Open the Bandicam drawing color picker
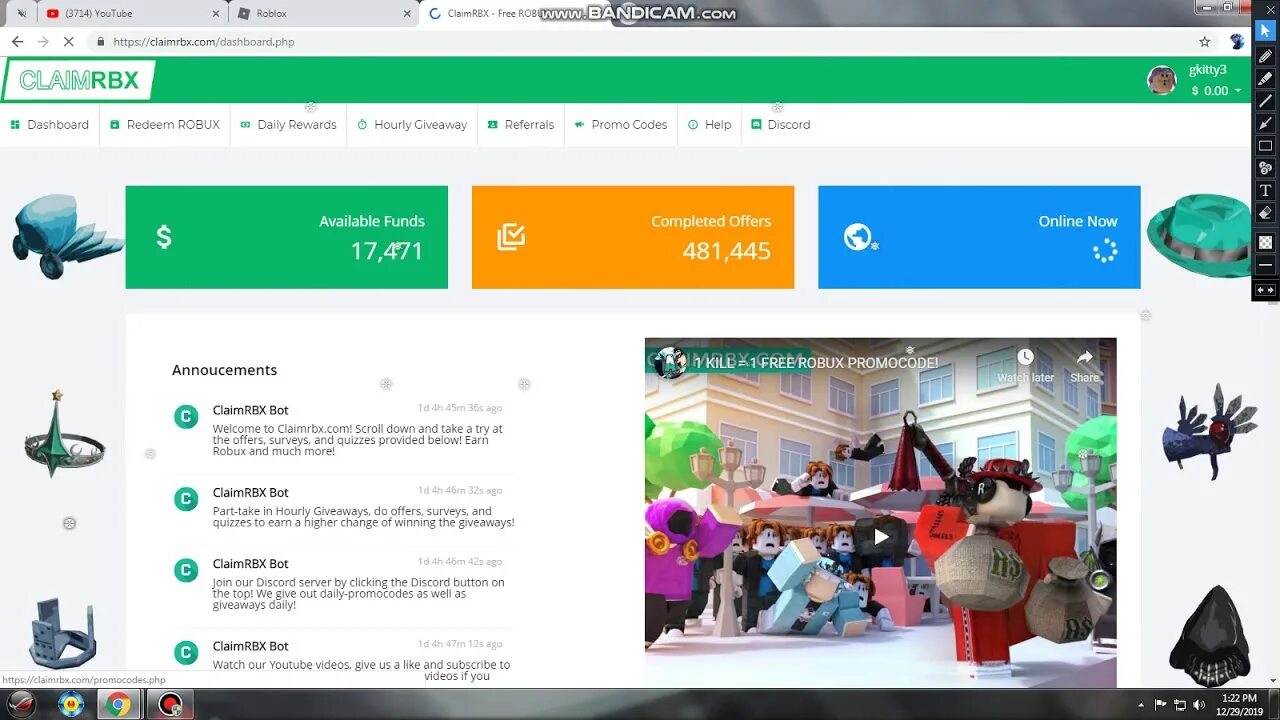The width and height of the screenshot is (1280, 720). 1265,242
